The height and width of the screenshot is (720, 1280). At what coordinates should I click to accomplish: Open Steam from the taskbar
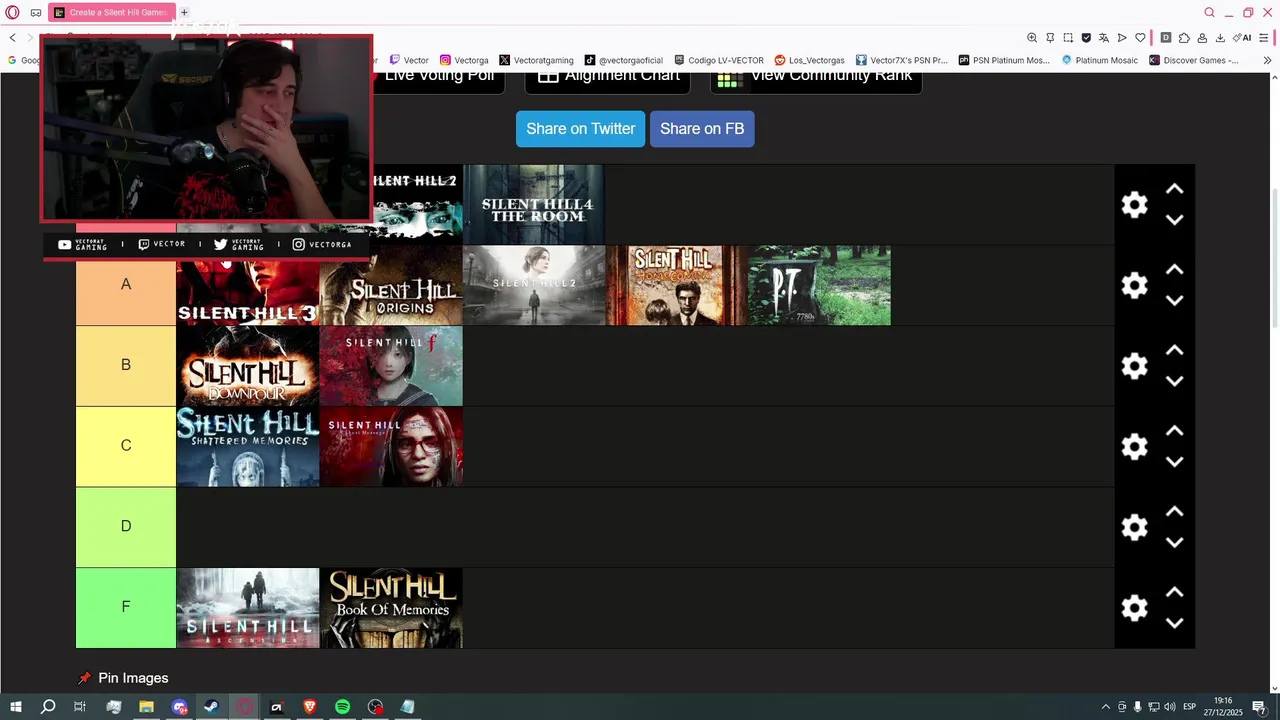point(212,707)
